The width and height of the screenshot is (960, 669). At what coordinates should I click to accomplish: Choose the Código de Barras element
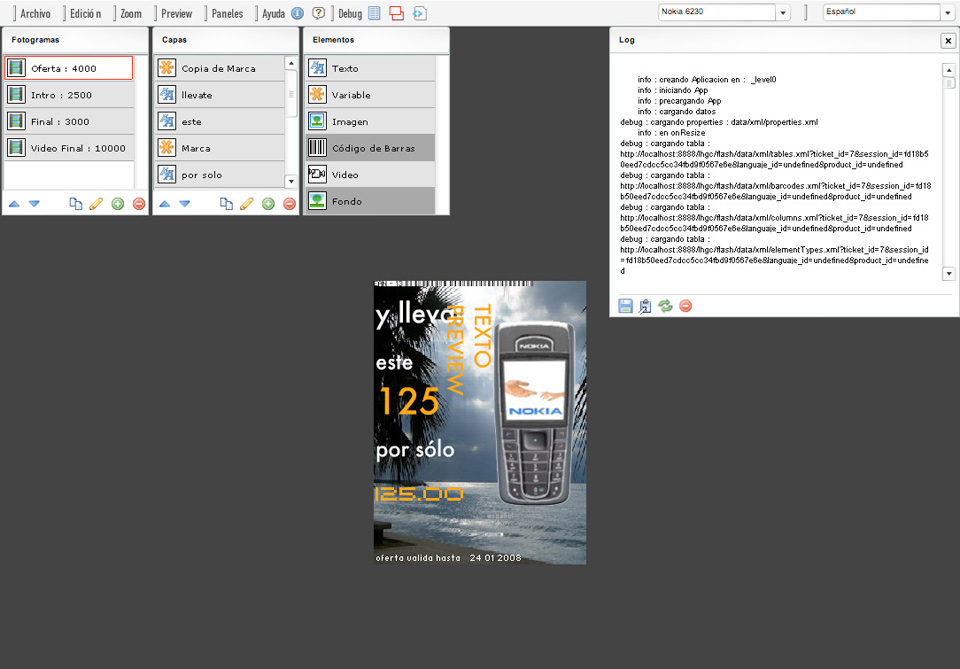[x=370, y=148]
